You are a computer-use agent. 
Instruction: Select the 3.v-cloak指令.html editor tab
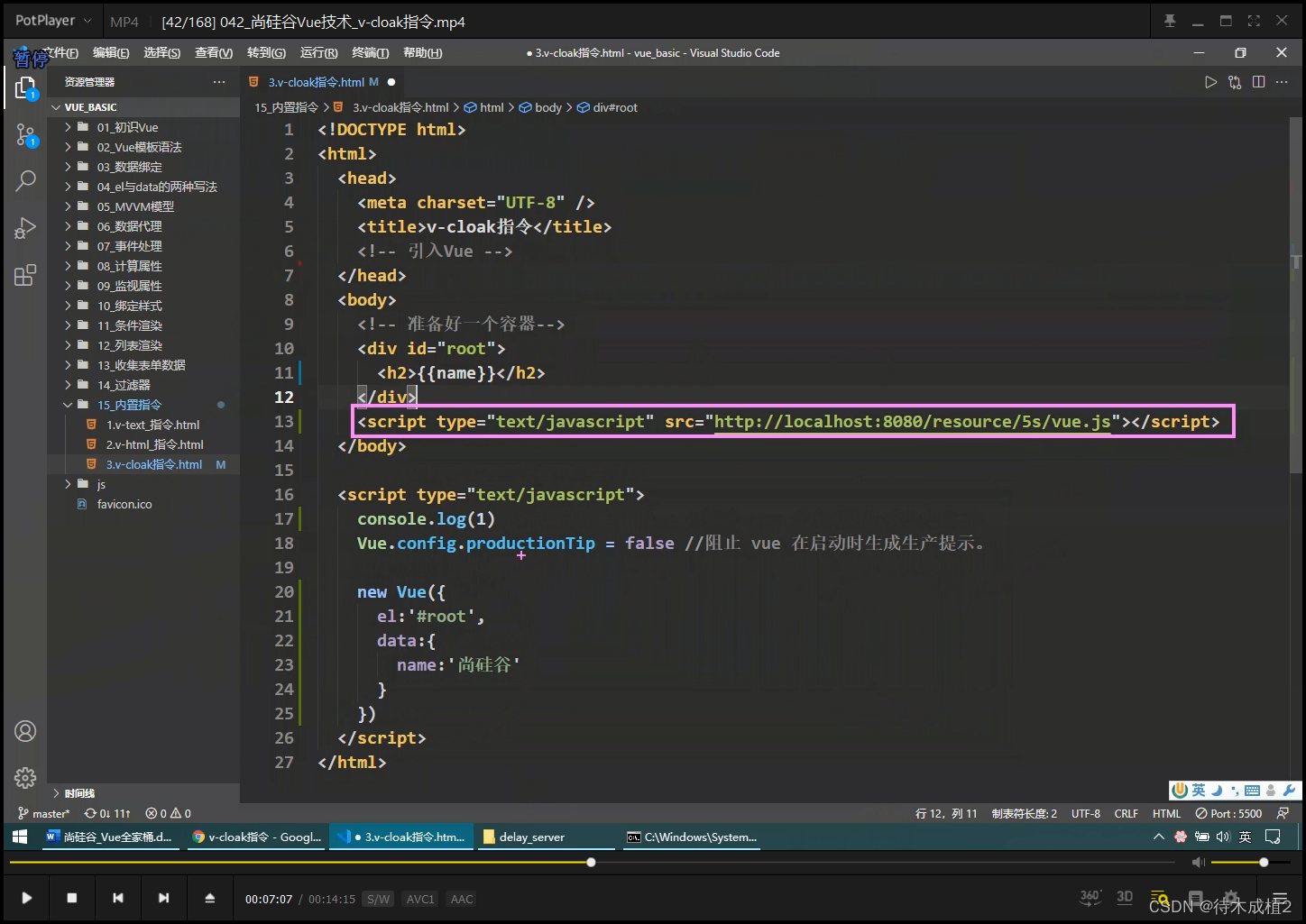click(323, 82)
